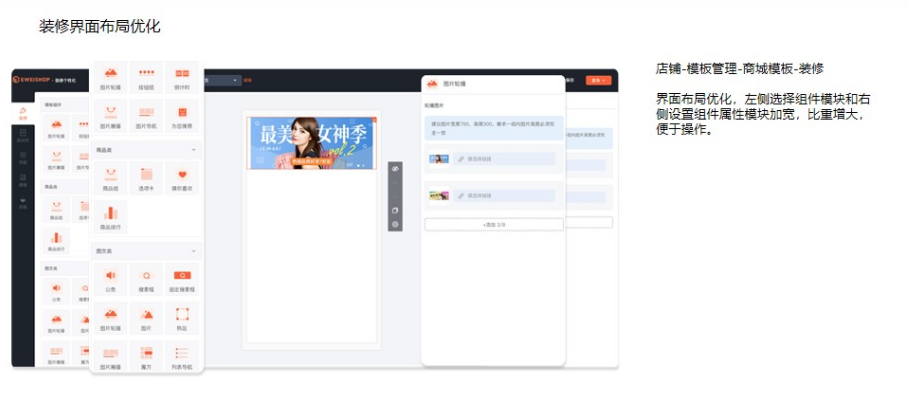This screenshot has width=914, height=420.
Task: Select first carousel image thumbnail in settings panel
Action: pyautogui.click(x=439, y=158)
